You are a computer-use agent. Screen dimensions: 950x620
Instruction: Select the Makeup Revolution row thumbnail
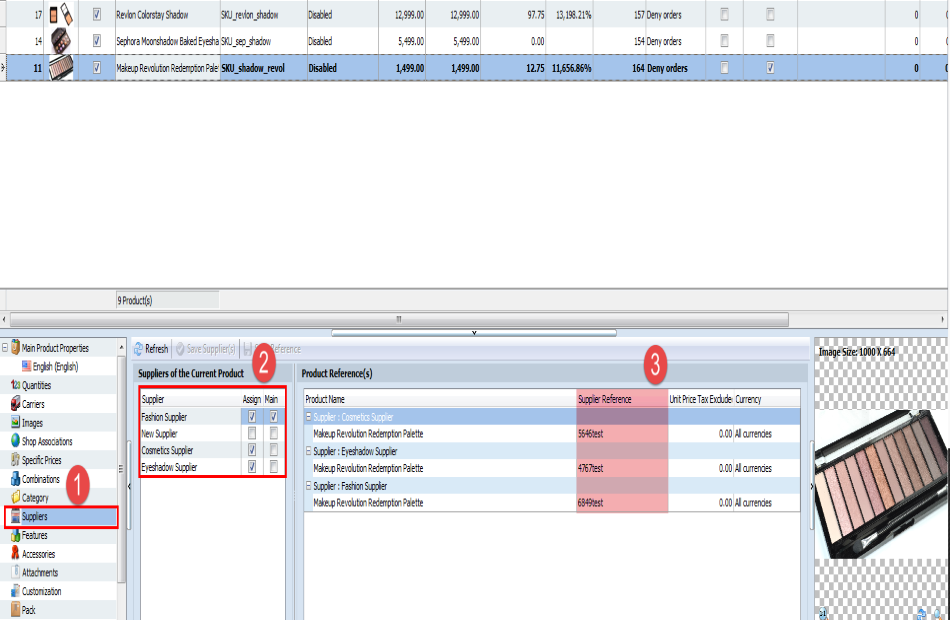click(x=61, y=67)
